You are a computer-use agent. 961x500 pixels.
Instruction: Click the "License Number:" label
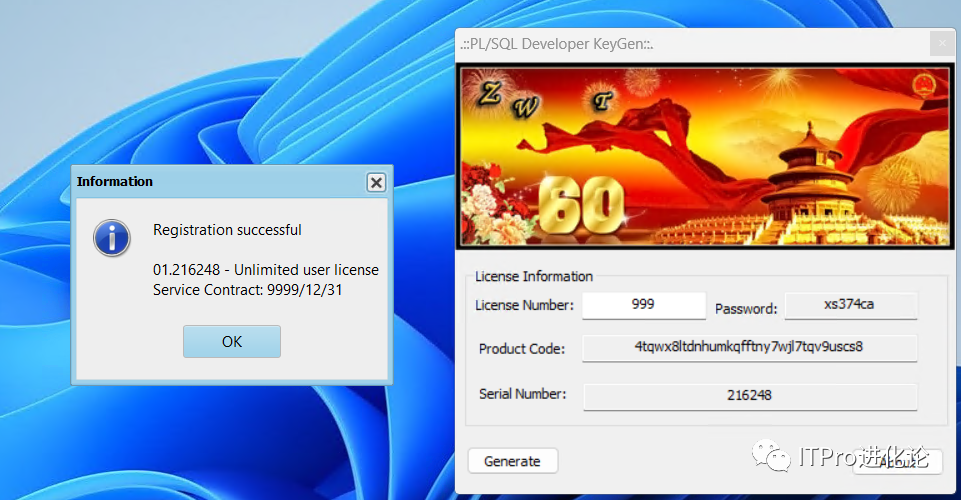[525, 305]
